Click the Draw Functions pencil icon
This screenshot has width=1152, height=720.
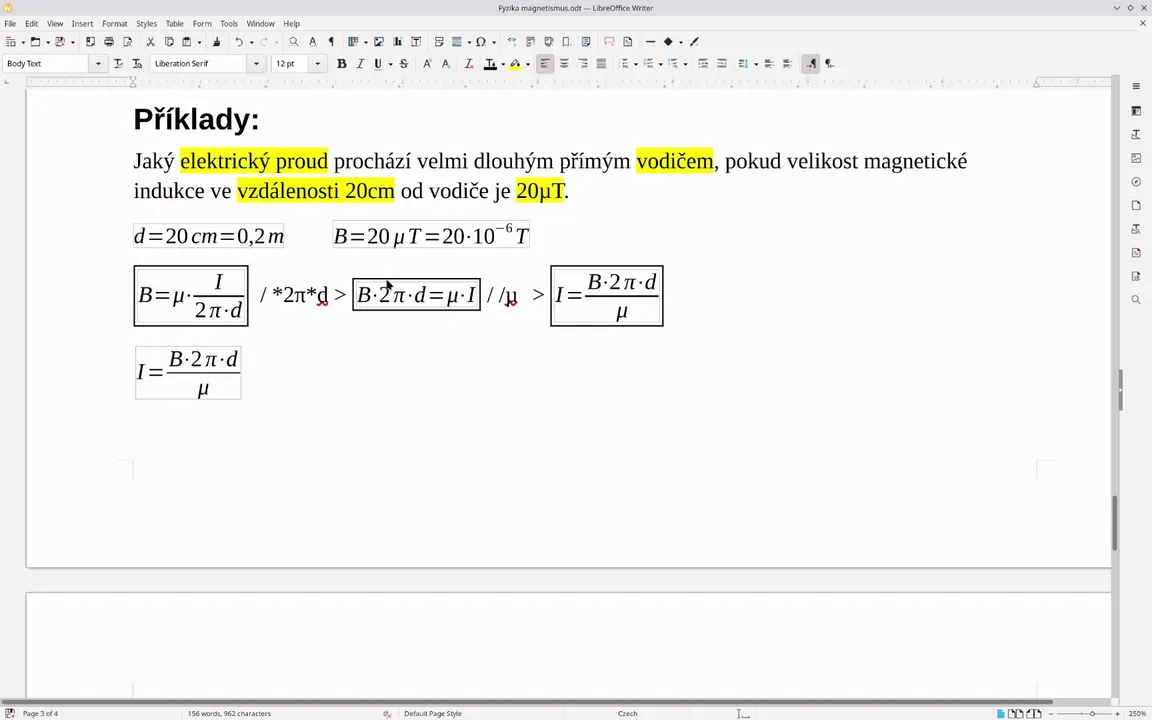click(694, 42)
